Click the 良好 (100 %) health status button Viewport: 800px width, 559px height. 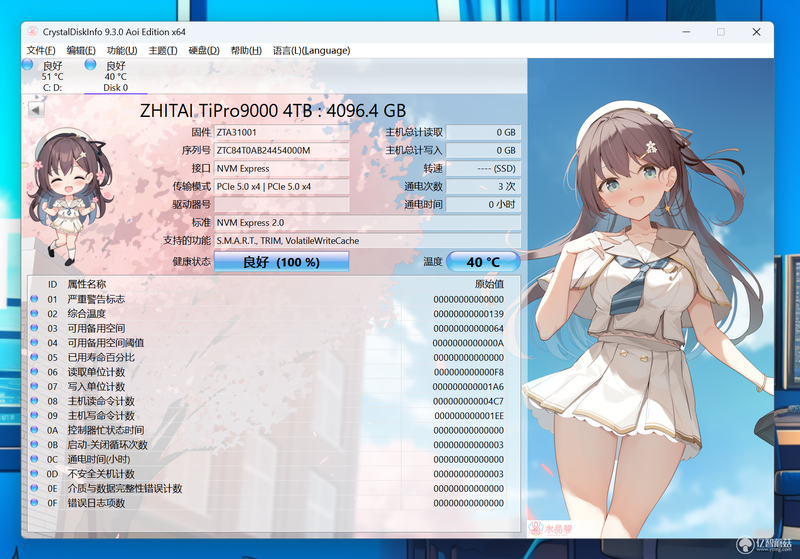coord(282,262)
